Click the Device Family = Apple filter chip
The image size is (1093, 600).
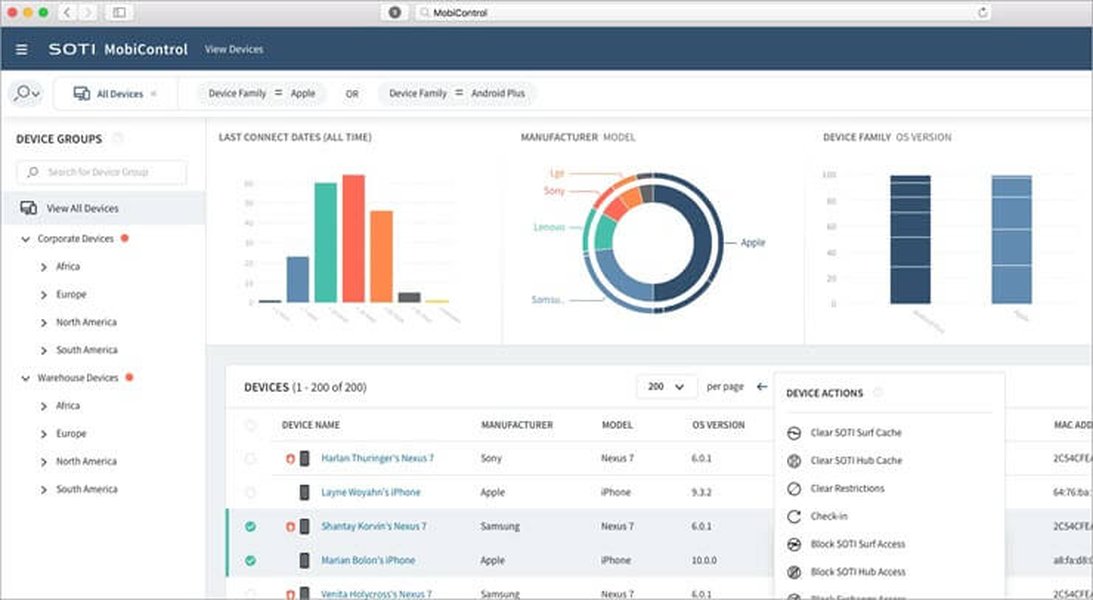(x=261, y=93)
